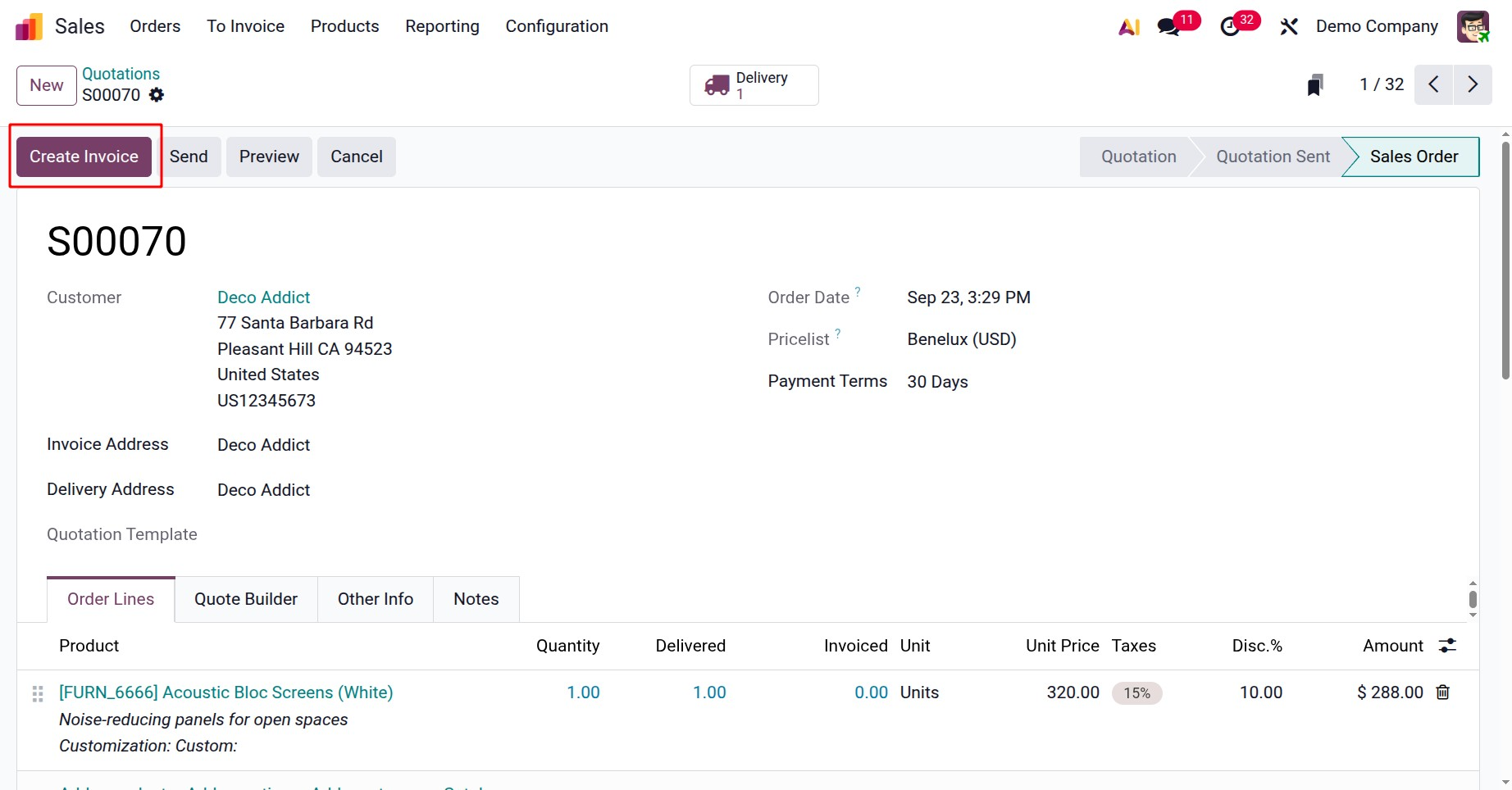Open the Demo Company switcher
Image resolution: width=1512 pixels, height=790 pixels.
tap(1377, 26)
